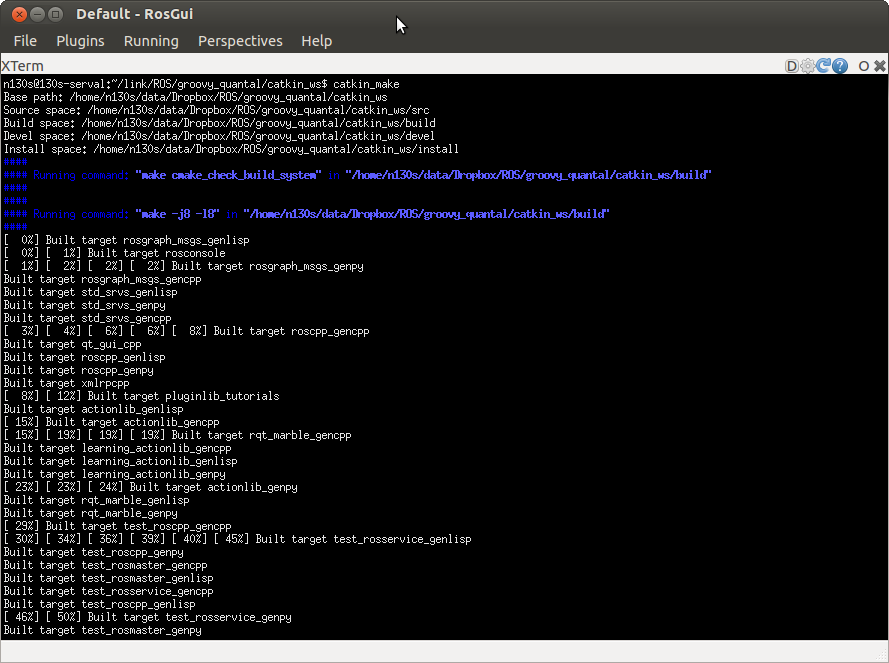Open the Running menu
The image size is (889, 663).
(x=151, y=41)
